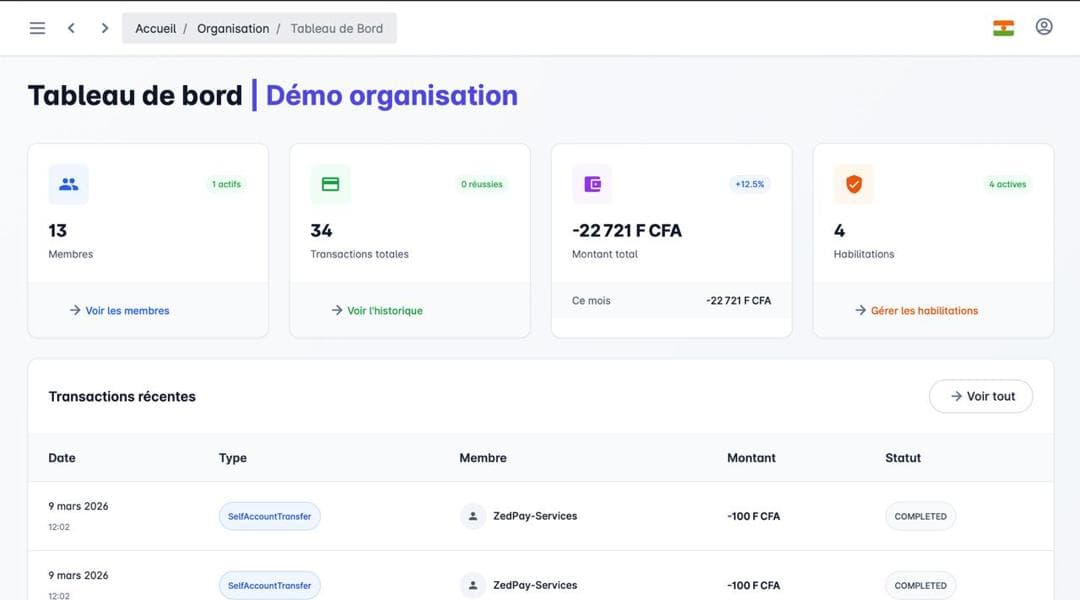Click the 'Transactions récentes' heading

pos(122,396)
